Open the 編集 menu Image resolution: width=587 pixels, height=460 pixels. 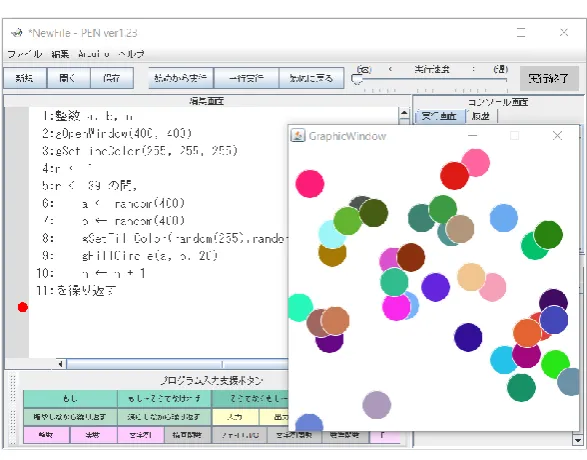[x=60, y=54]
